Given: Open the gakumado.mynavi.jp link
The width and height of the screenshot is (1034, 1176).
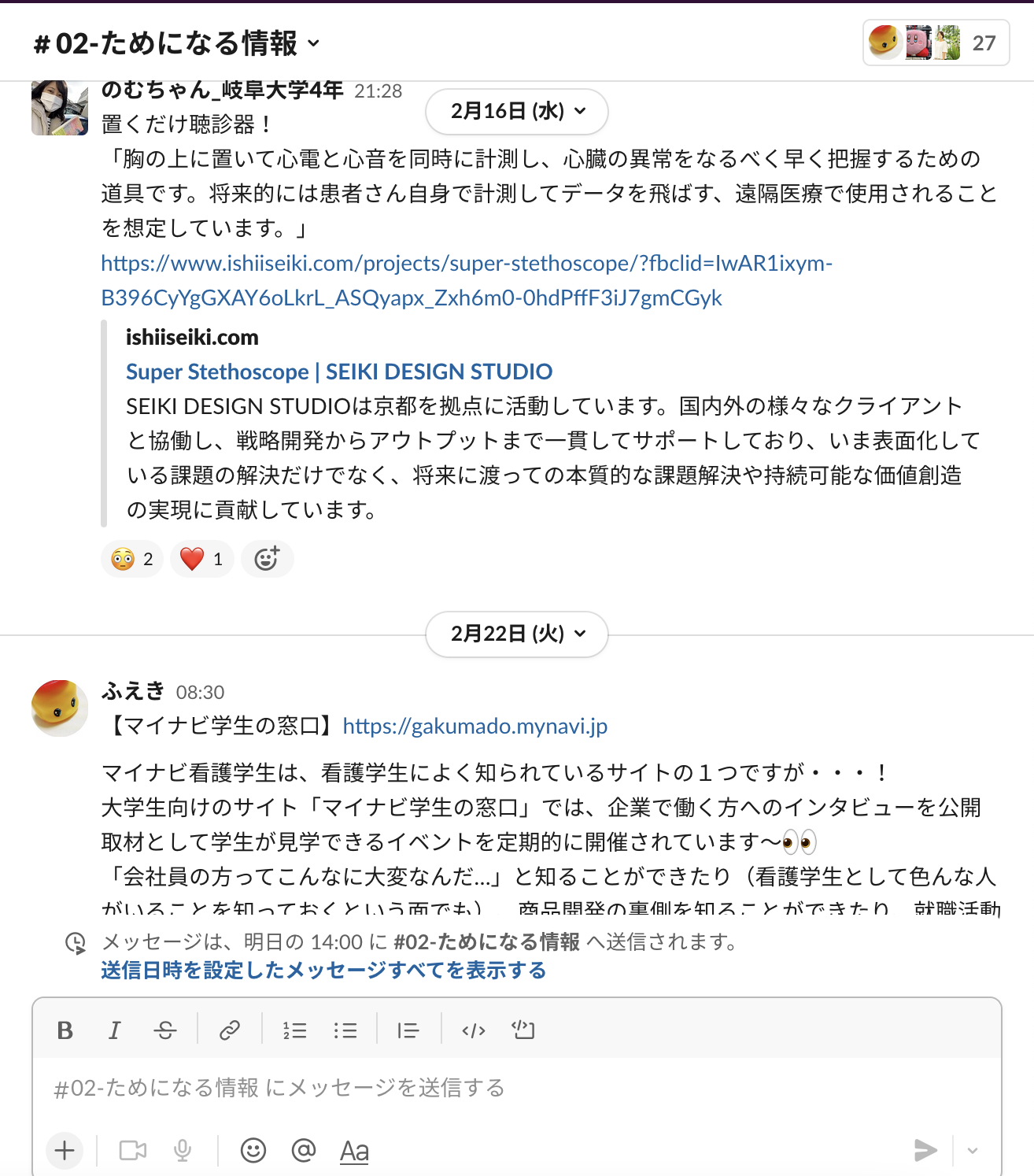Looking at the screenshot, I should pos(475,726).
